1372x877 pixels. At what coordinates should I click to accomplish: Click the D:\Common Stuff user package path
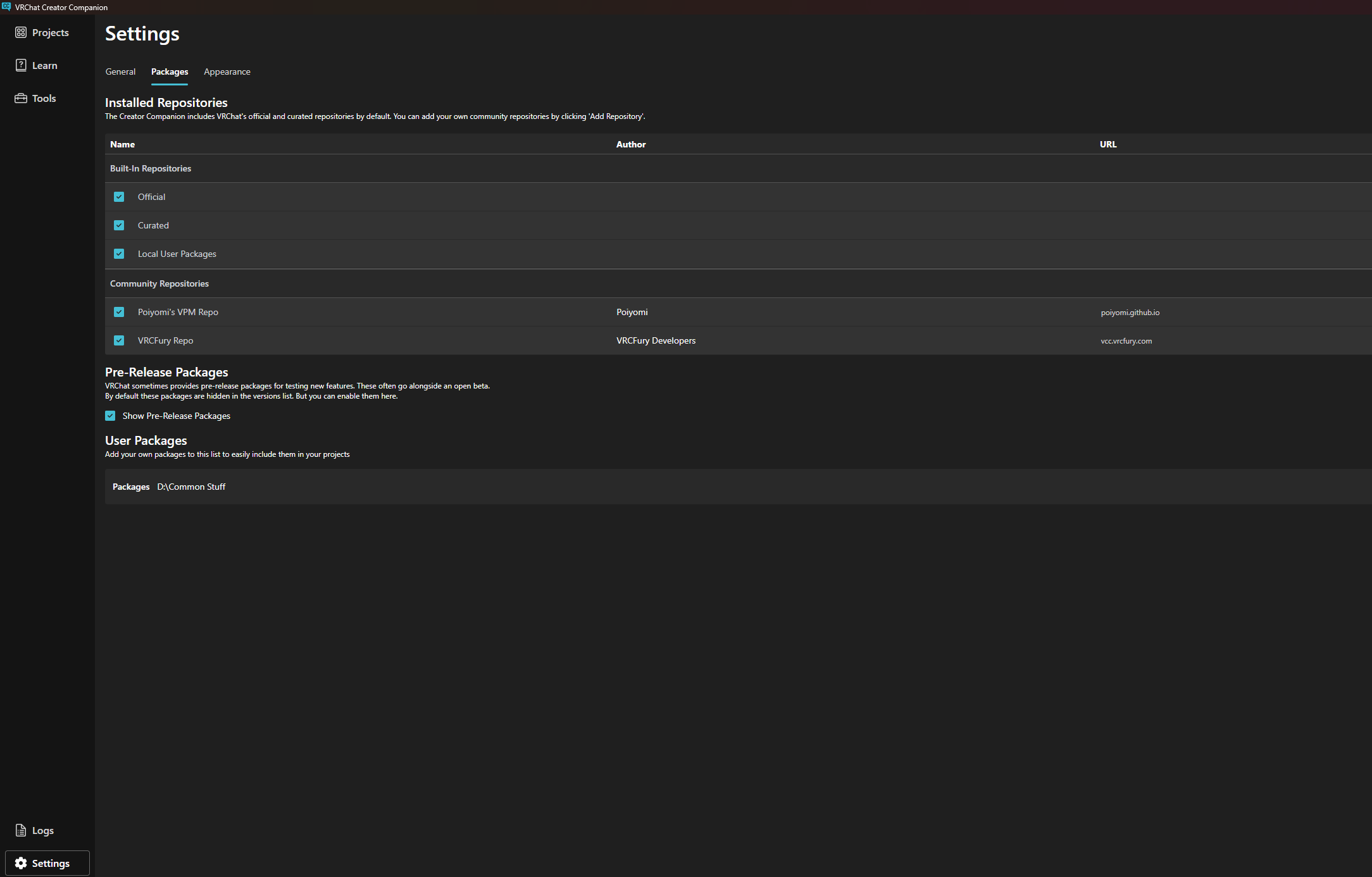pyautogui.click(x=191, y=487)
